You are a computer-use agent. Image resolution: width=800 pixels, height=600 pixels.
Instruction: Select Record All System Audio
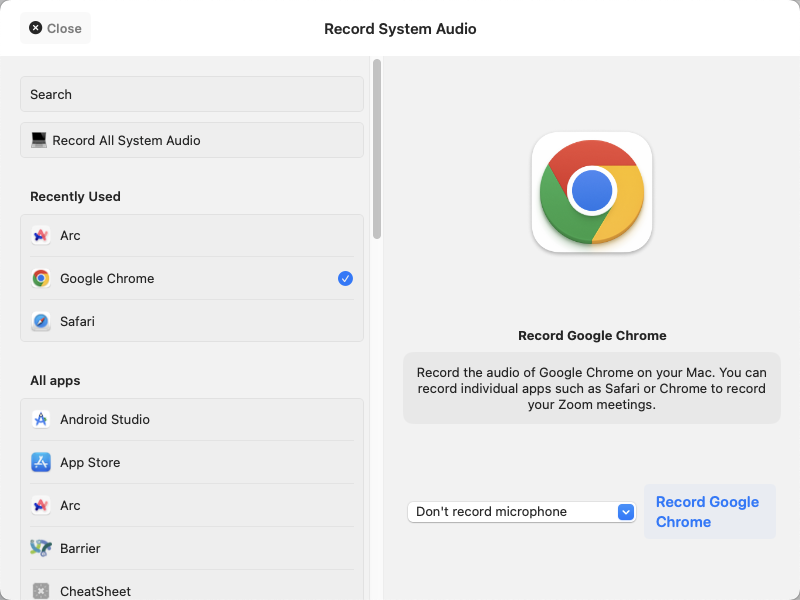point(192,140)
